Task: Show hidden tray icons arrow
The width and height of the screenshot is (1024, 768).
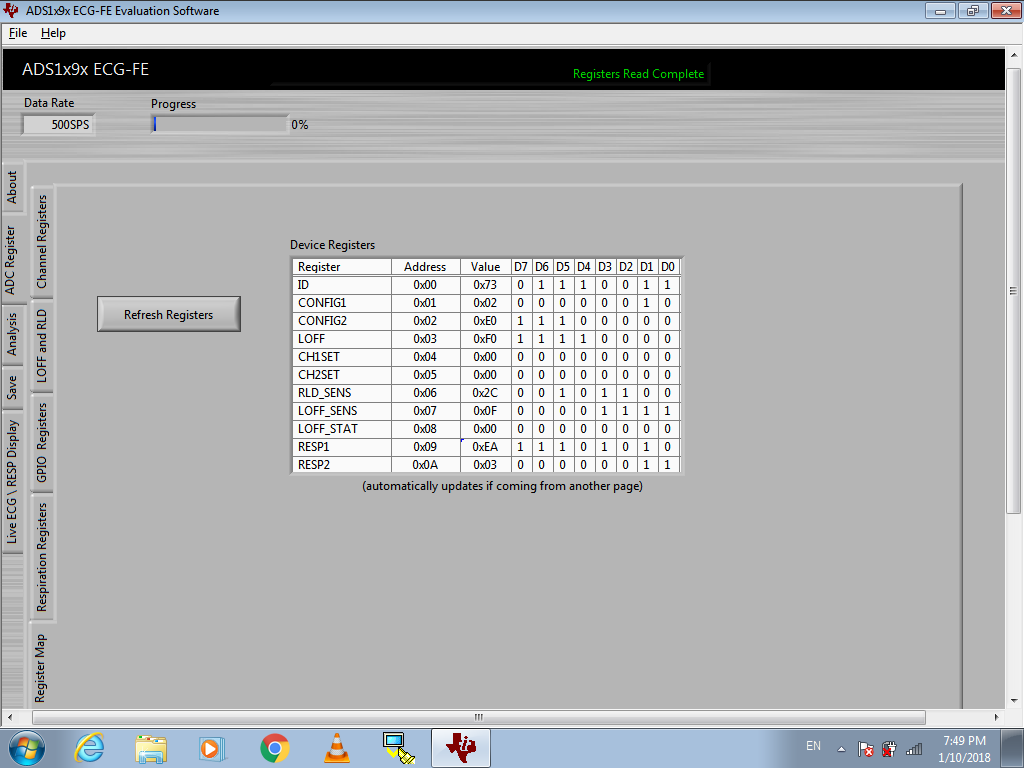Action: click(841, 749)
